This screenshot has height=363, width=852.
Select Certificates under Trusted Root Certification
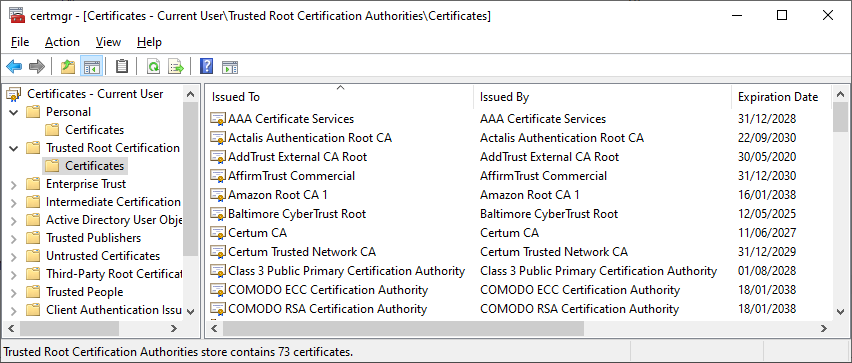[95, 166]
